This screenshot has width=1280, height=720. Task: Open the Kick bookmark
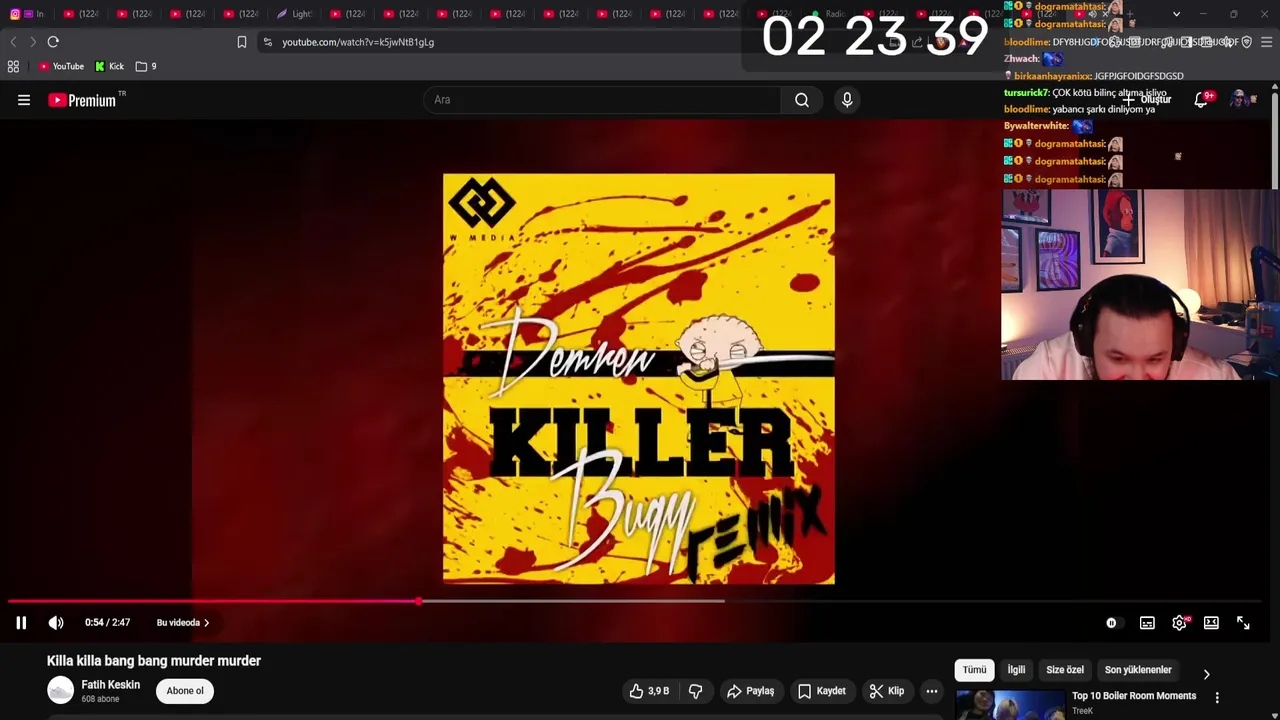tap(109, 66)
